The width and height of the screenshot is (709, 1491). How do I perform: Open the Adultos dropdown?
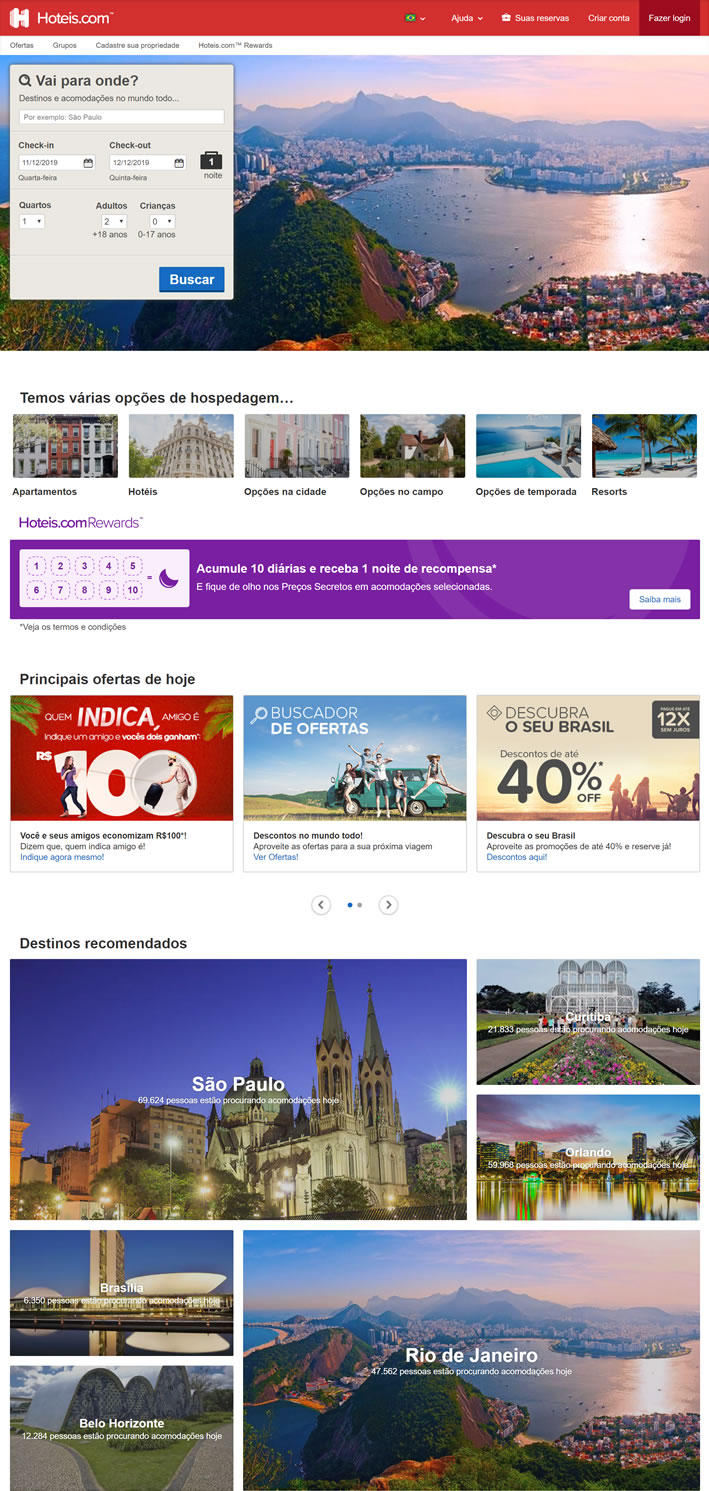pyautogui.click(x=114, y=221)
